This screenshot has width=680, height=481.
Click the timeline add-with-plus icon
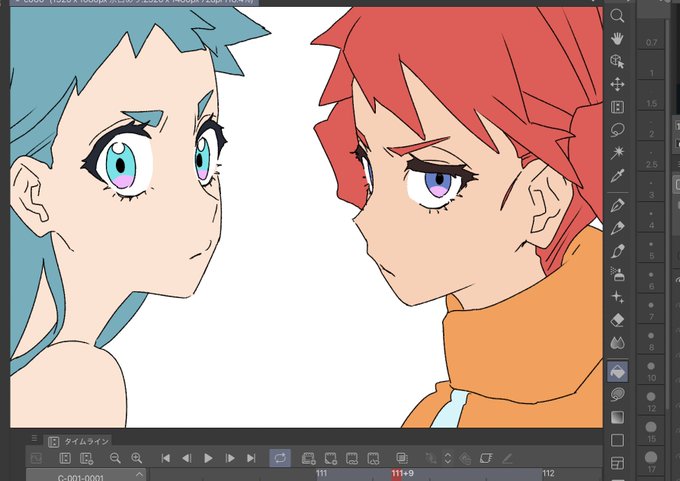(x=87, y=458)
